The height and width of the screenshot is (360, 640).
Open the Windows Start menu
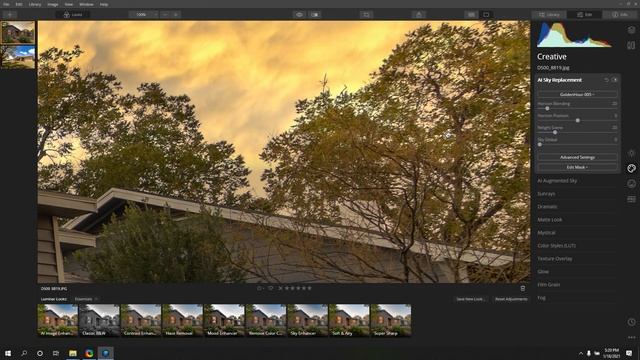8,353
